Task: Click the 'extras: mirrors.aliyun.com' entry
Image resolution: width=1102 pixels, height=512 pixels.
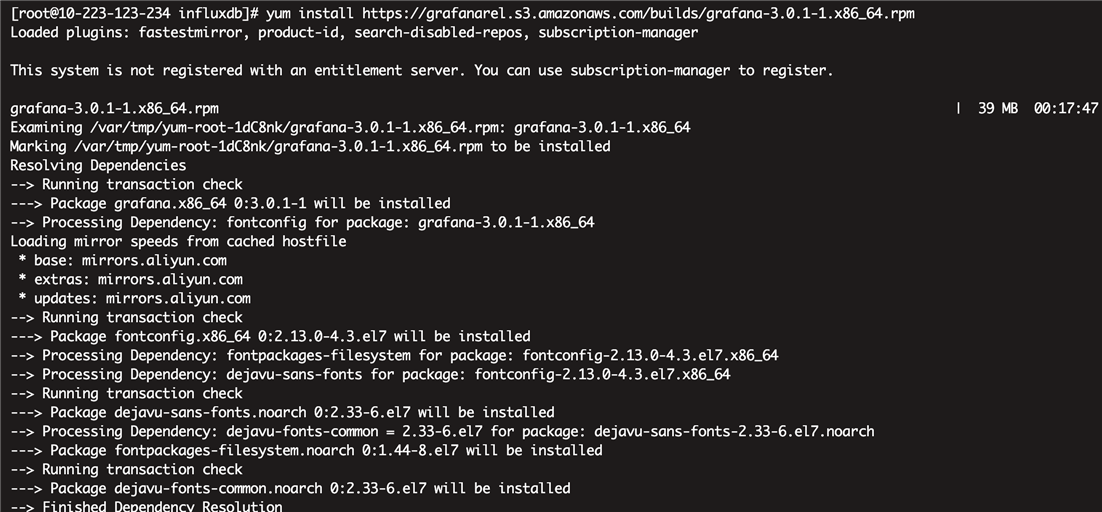Action: 131,279
